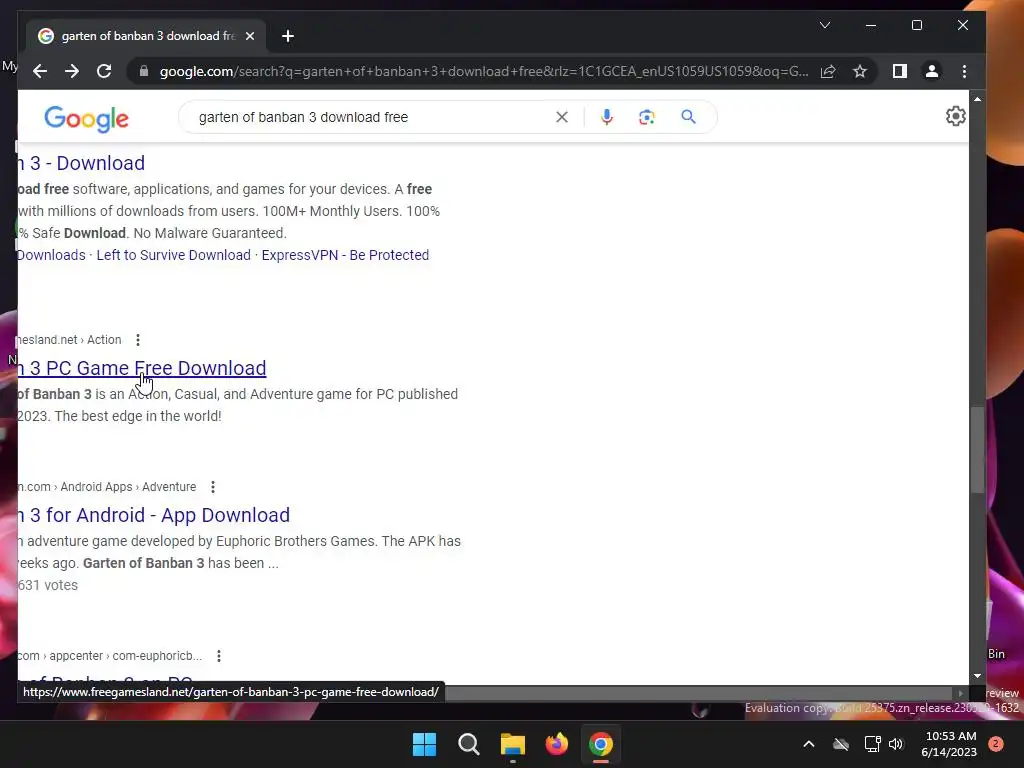Open notification badge in taskbar
This screenshot has width=1024, height=768.
coord(996,744)
